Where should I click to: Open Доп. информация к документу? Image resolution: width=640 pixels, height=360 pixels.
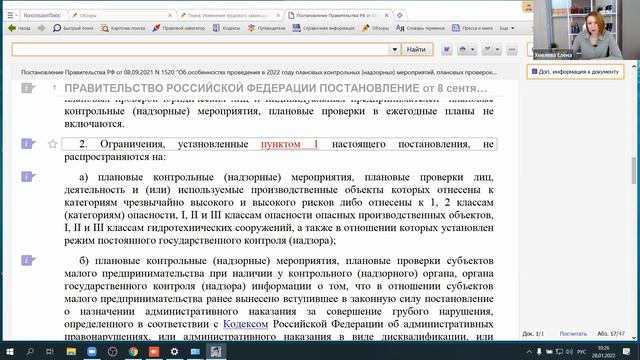point(575,71)
